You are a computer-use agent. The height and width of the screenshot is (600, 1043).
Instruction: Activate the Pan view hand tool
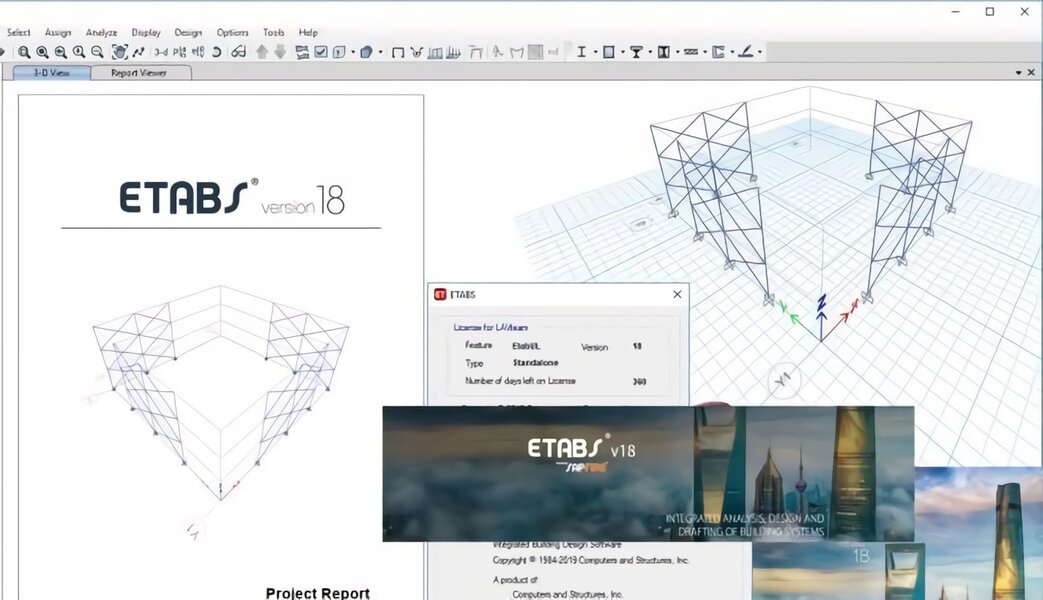pyautogui.click(x=120, y=52)
